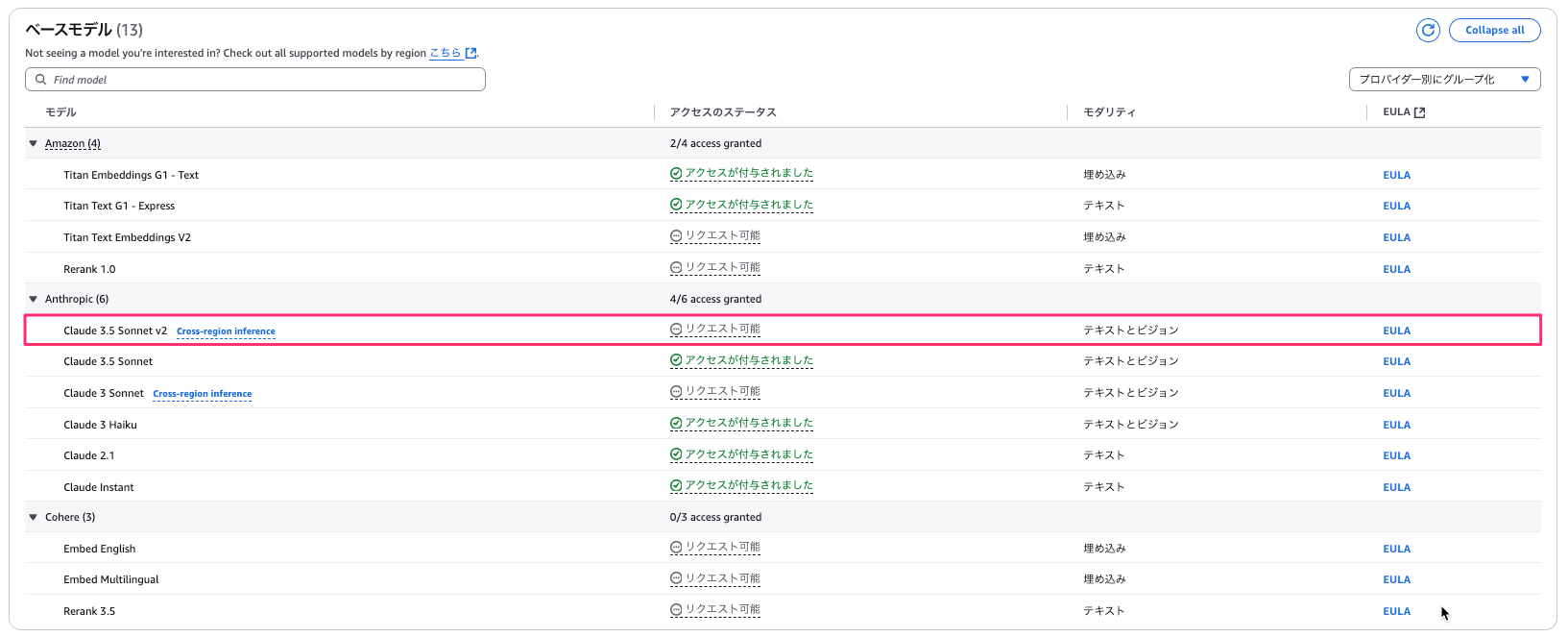Open EULA for Claude 3.5 Sonnet

[1396, 361]
